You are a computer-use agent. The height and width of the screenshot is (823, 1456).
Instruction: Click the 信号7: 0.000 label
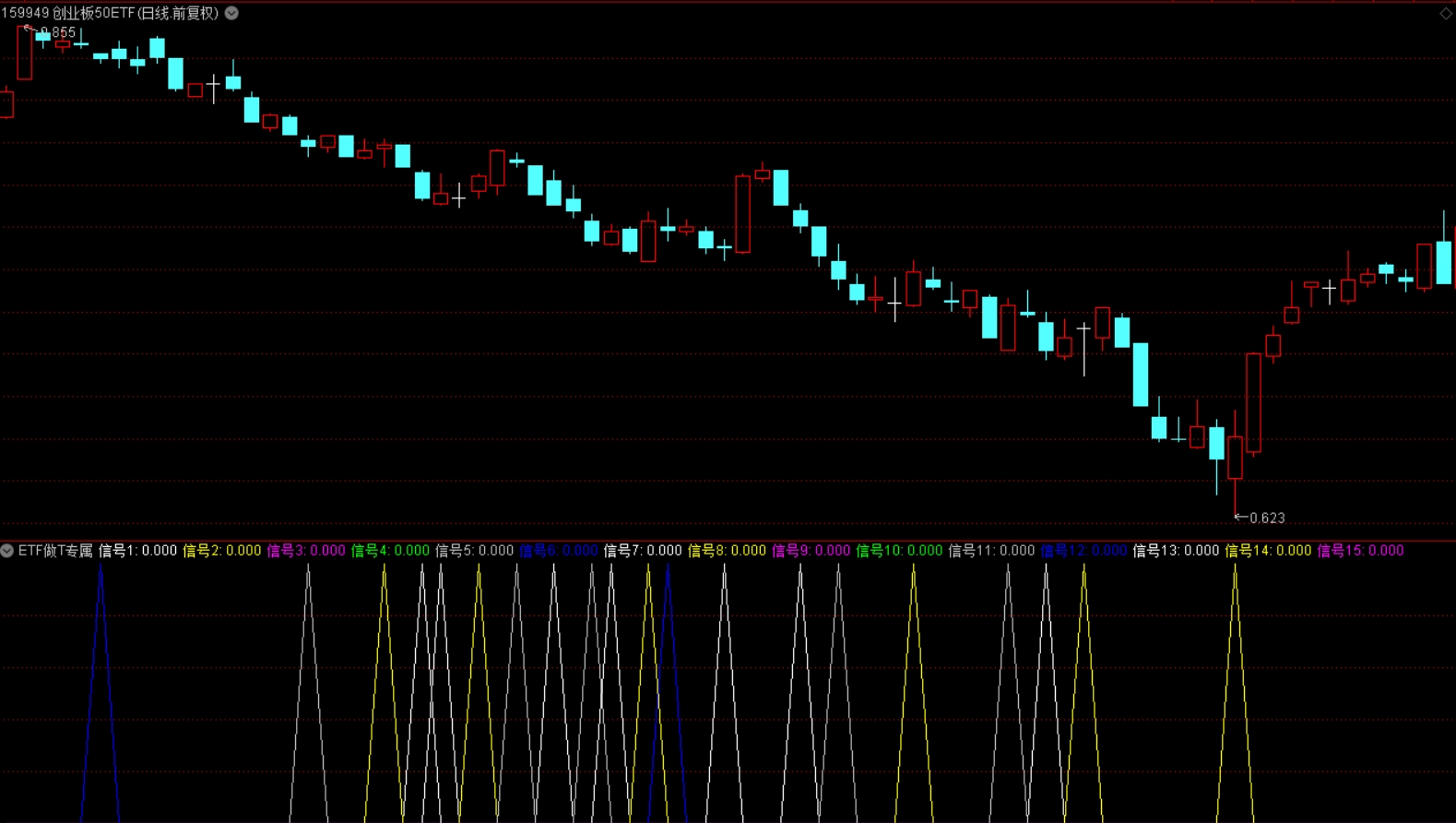(x=643, y=551)
